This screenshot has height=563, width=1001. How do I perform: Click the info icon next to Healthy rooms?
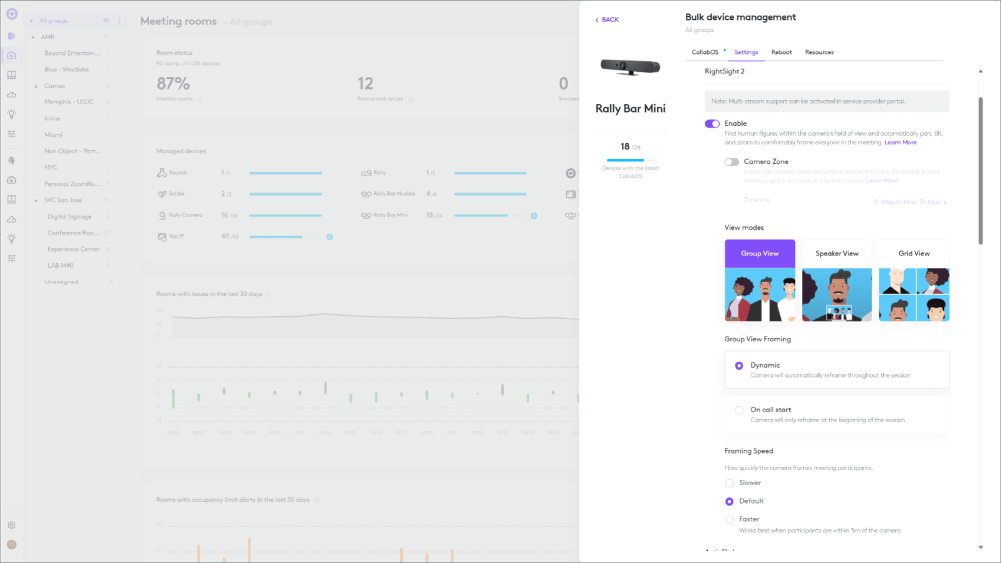pyautogui.click(x=200, y=99)
